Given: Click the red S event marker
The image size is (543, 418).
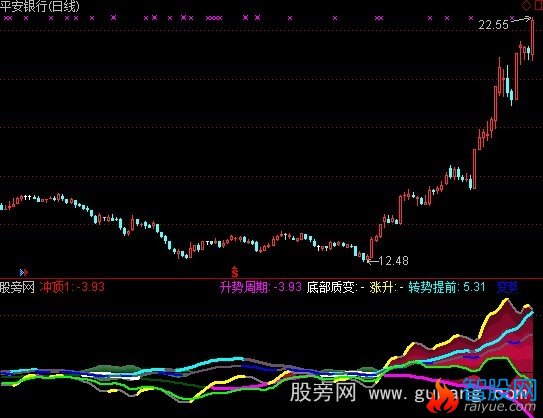Looking at the screenshot, I should click(235, 272).
